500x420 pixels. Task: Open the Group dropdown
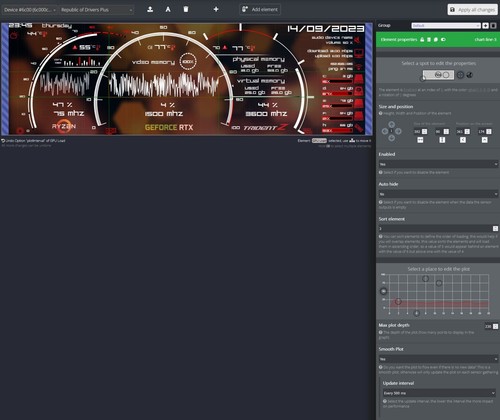[446, 26]
